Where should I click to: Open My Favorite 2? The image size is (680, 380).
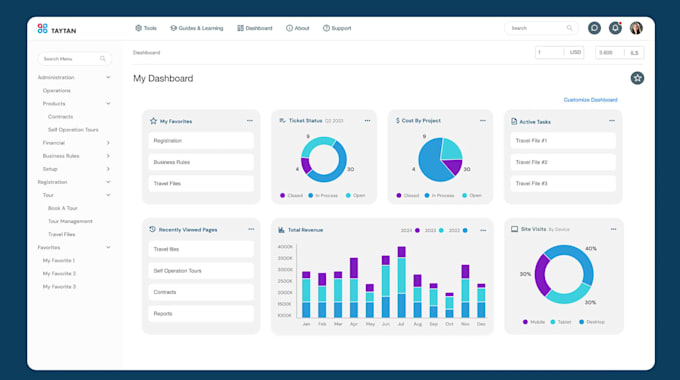click(x=59, y=274)
